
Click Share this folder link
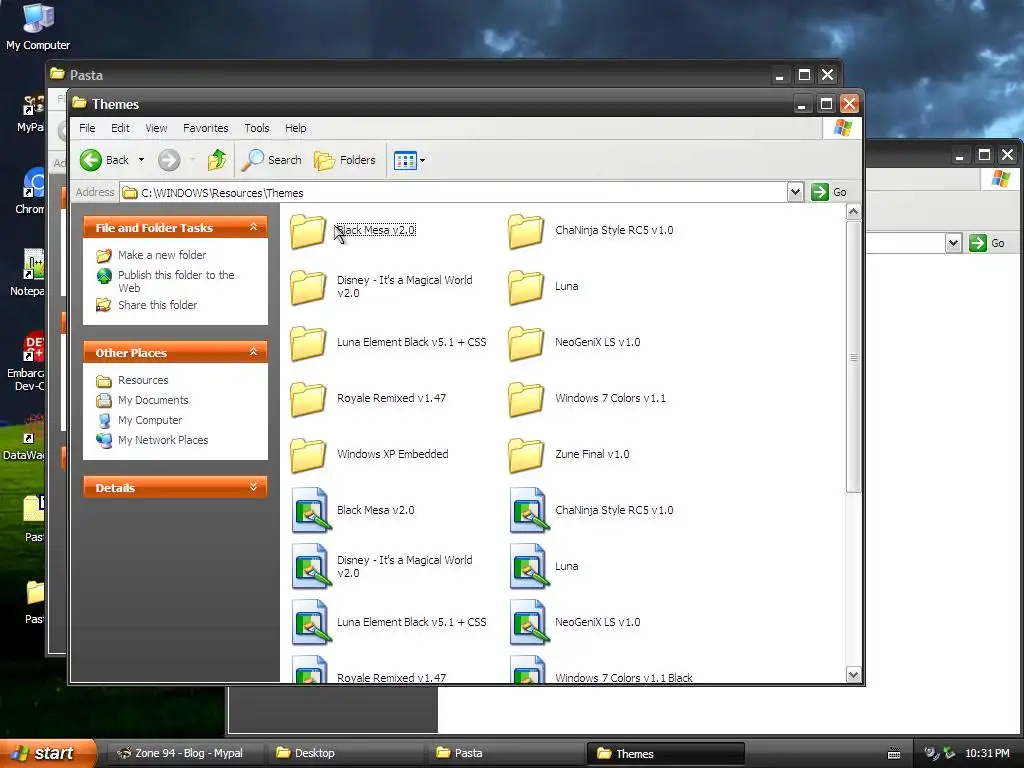click(x=157, y=305)
